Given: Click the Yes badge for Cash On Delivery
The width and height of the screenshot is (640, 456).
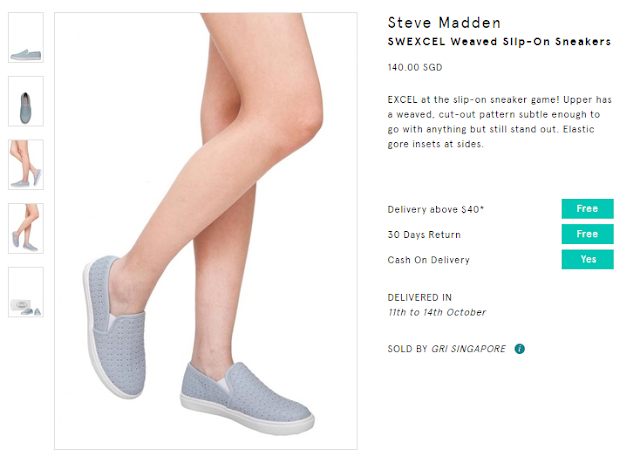Looking at the screenshot, I should (x=587, y=259).
